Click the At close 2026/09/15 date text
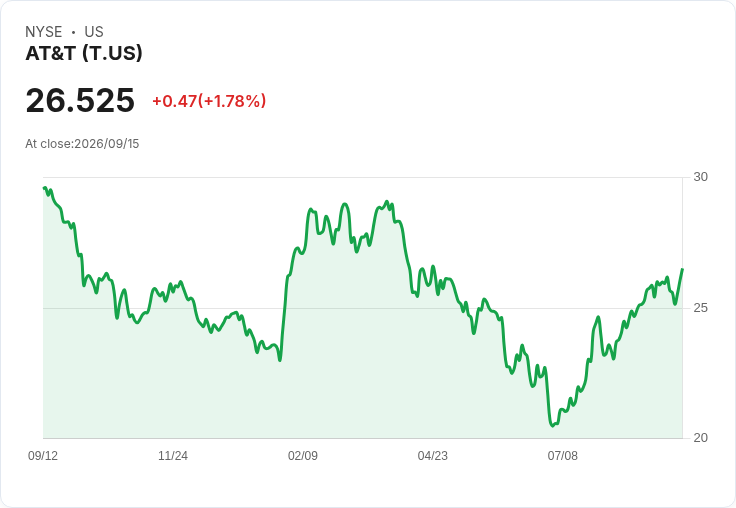Image resolution: width=736 pixels, height=508 pixels. click(82, 144)
